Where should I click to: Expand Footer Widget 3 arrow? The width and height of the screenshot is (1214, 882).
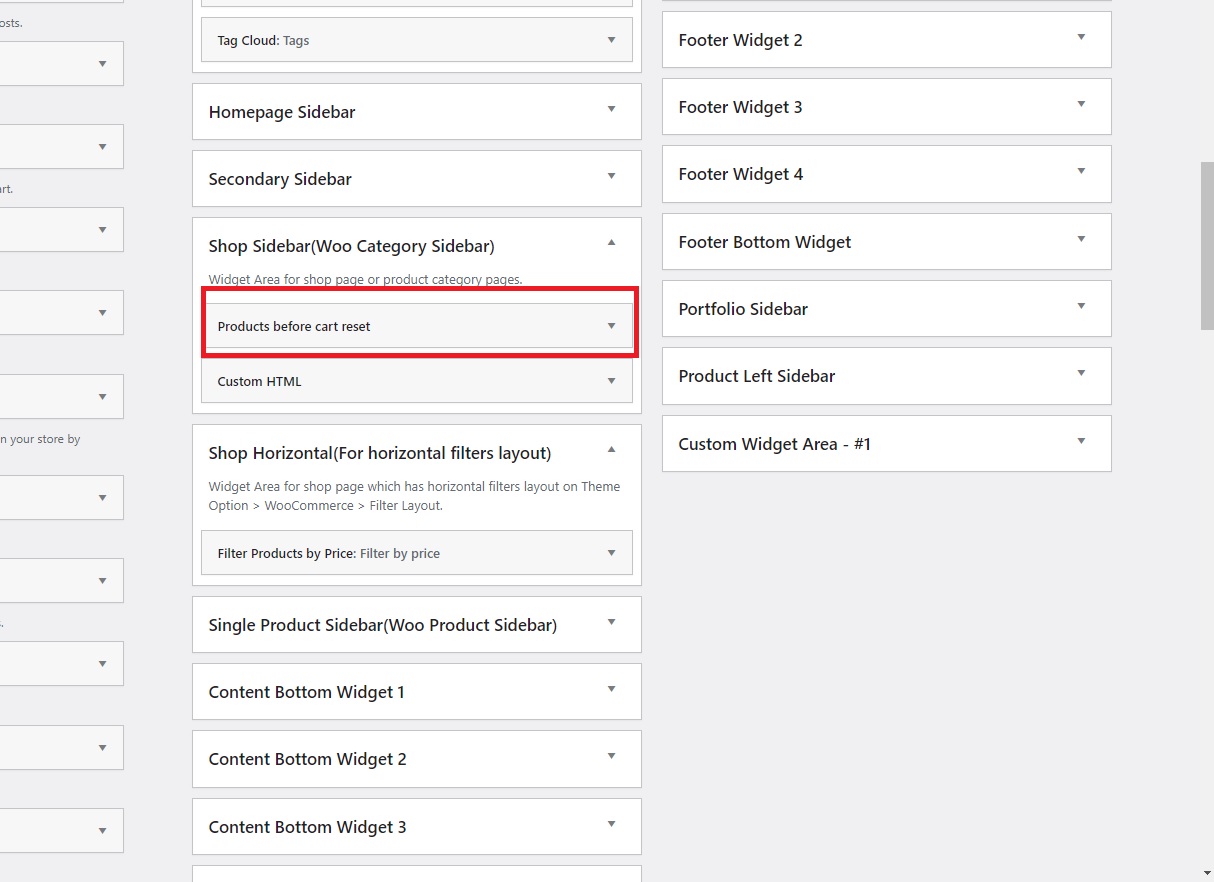tap(1081, 104)
